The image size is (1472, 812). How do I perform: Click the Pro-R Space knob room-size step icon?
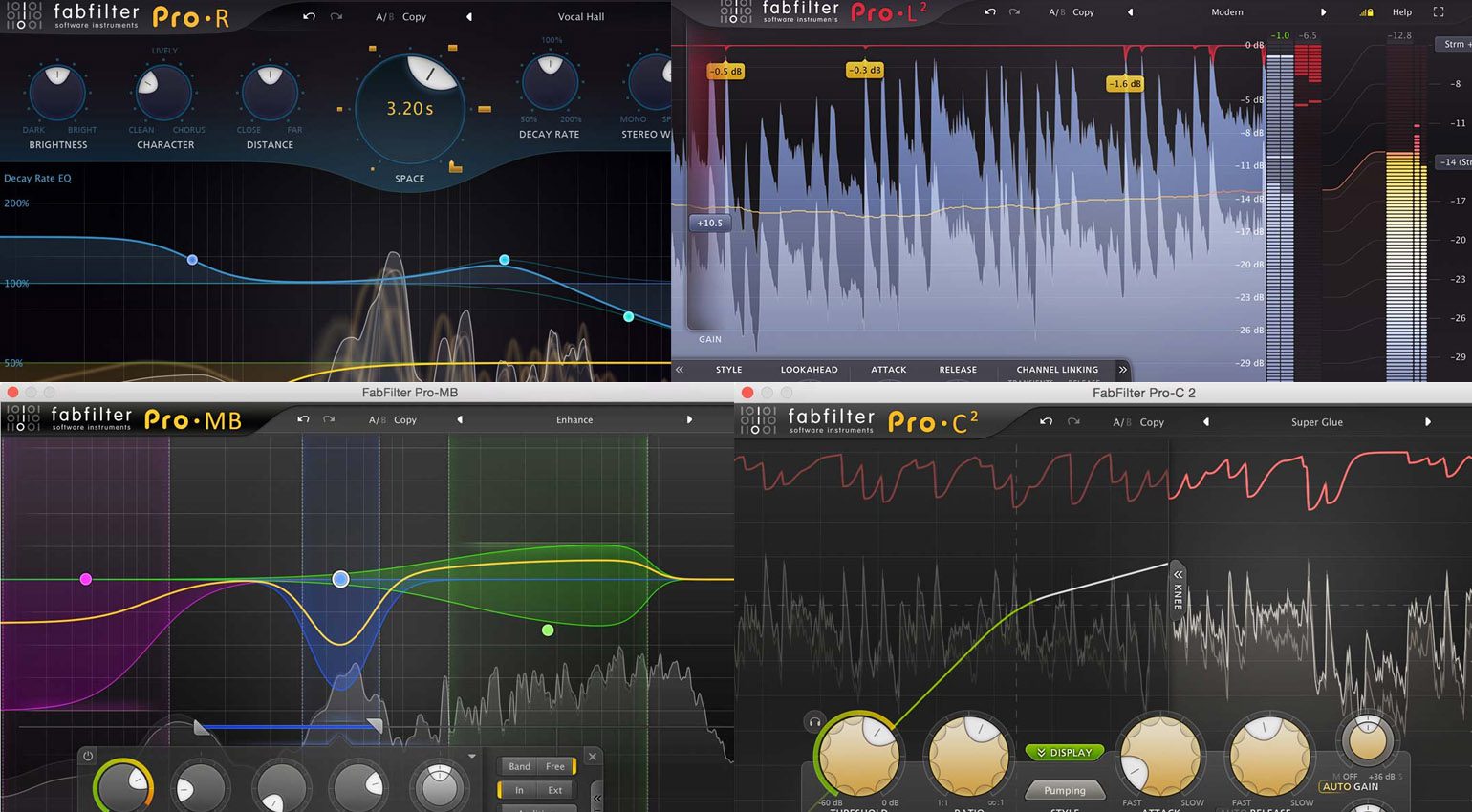pos(455,167)
